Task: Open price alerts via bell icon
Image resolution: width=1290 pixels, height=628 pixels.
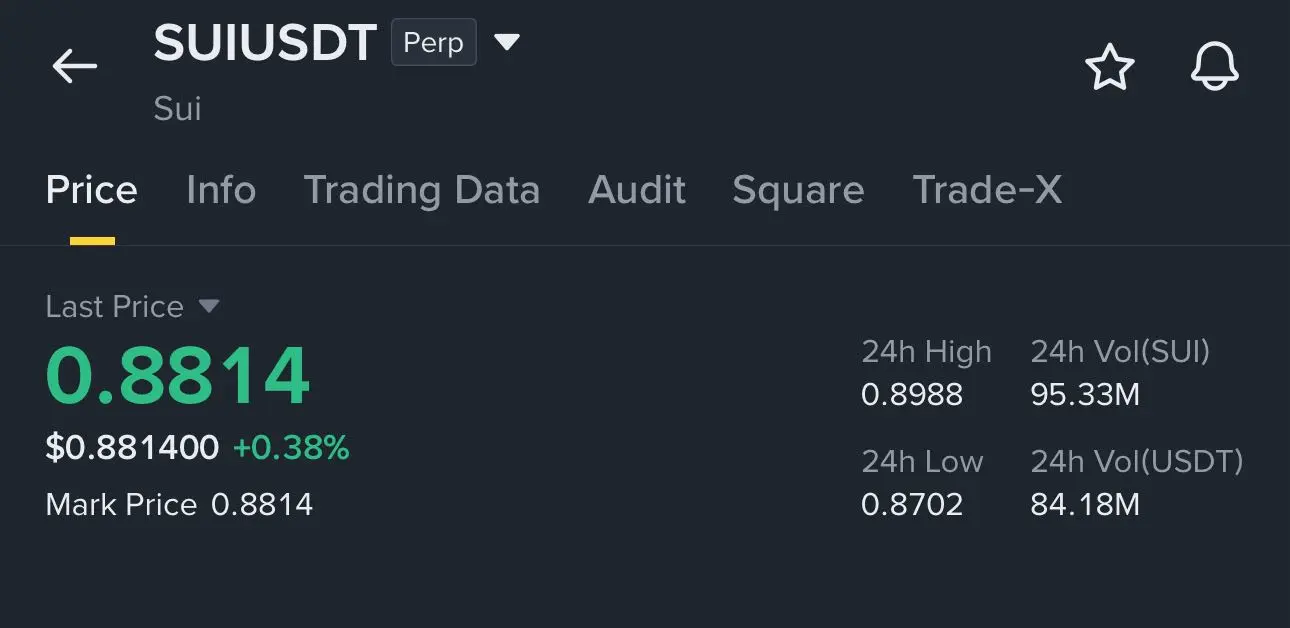Action: click(1215, 68)
